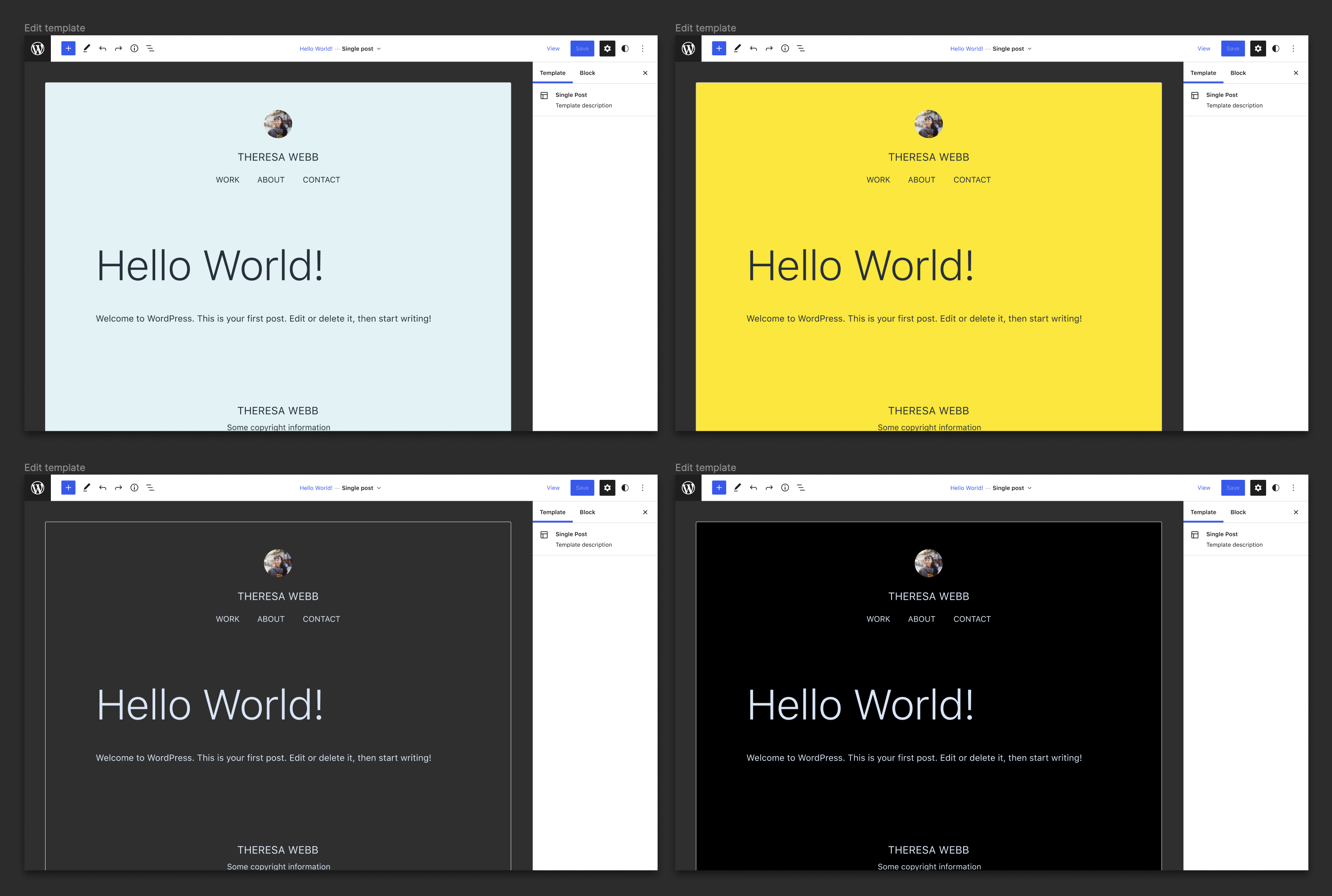Click block inserter plus in light-blue editor

pos(68,49)
